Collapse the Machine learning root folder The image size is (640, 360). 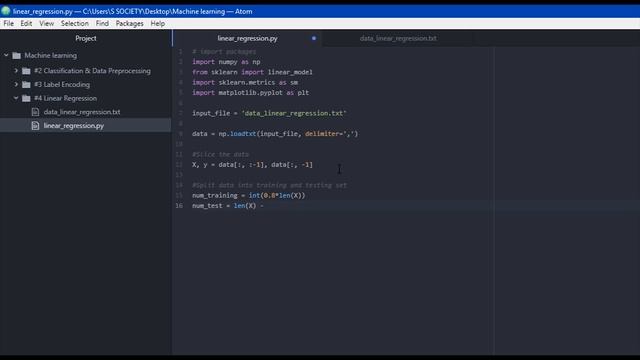coord(6,55)
